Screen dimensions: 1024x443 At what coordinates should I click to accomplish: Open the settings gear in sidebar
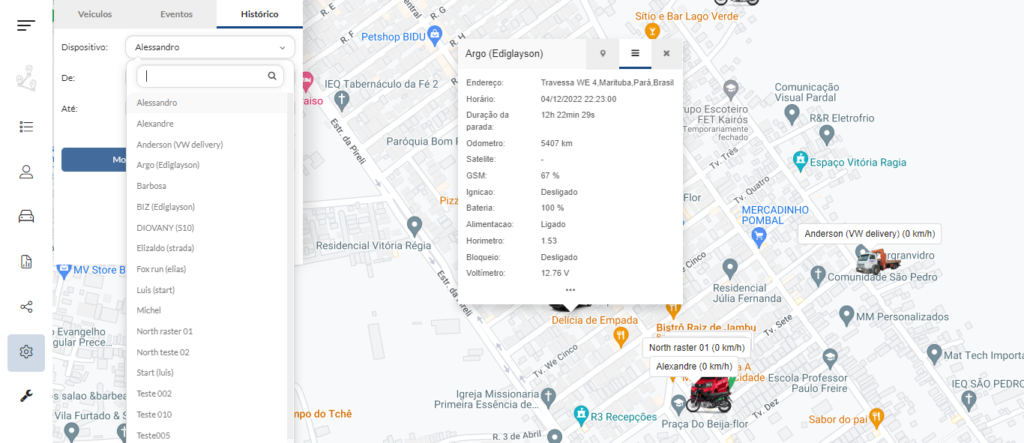click(x=26, y=352)
